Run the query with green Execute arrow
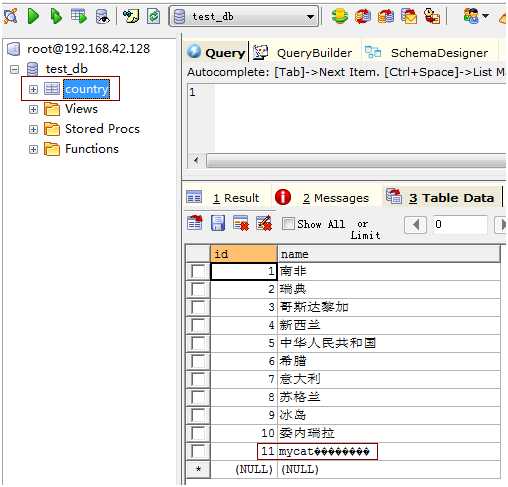Image resolution: width=508 pixels, height=487 pixels. point(33,16)
